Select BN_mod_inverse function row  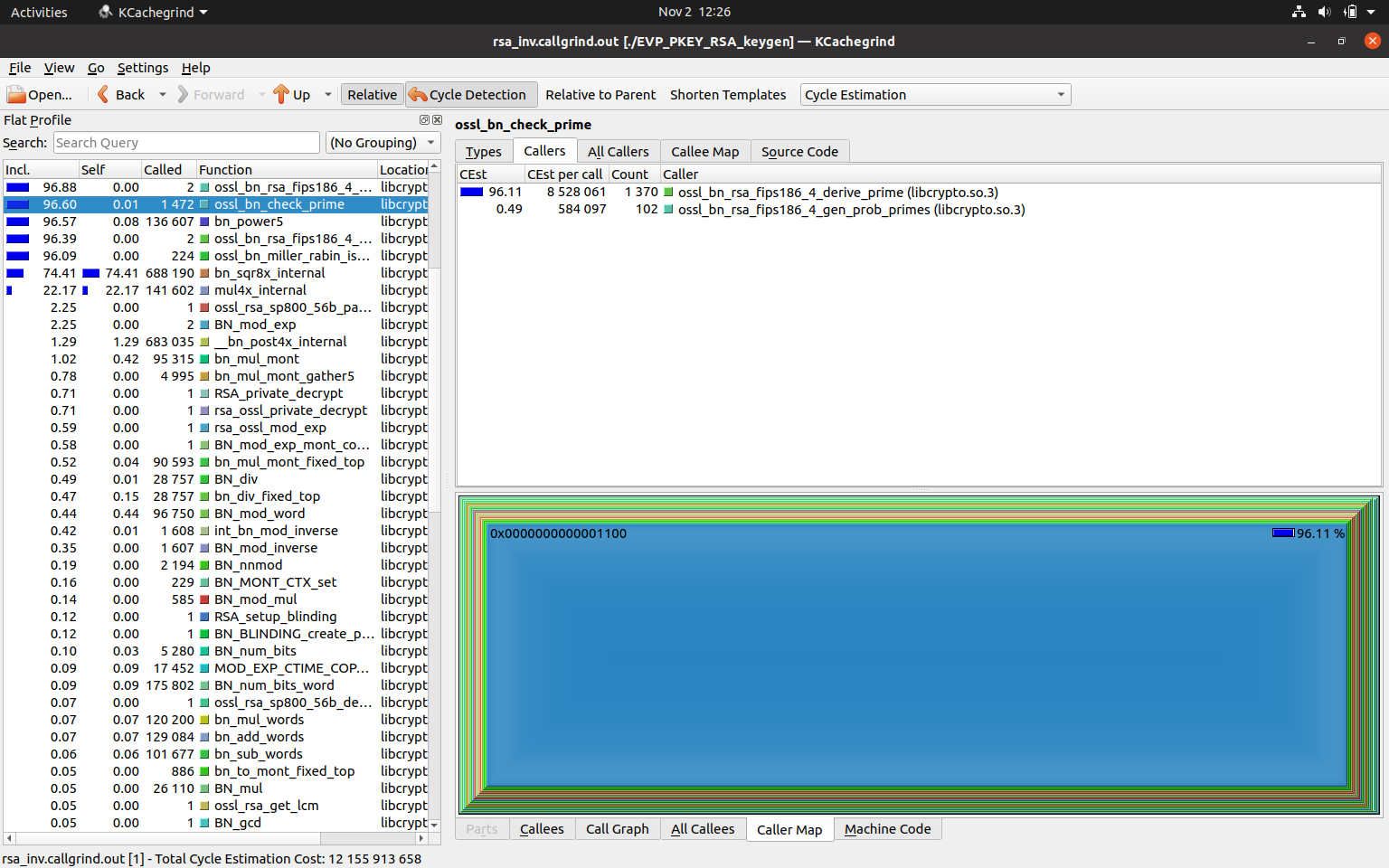215,548
